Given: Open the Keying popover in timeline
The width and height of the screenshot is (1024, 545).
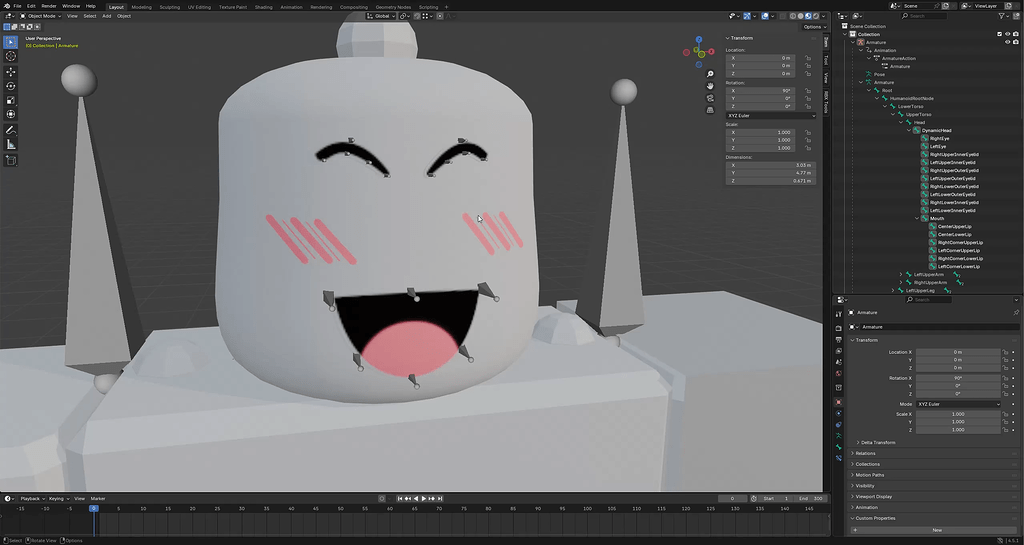Looking at the screenshot, I should (57, 499).
